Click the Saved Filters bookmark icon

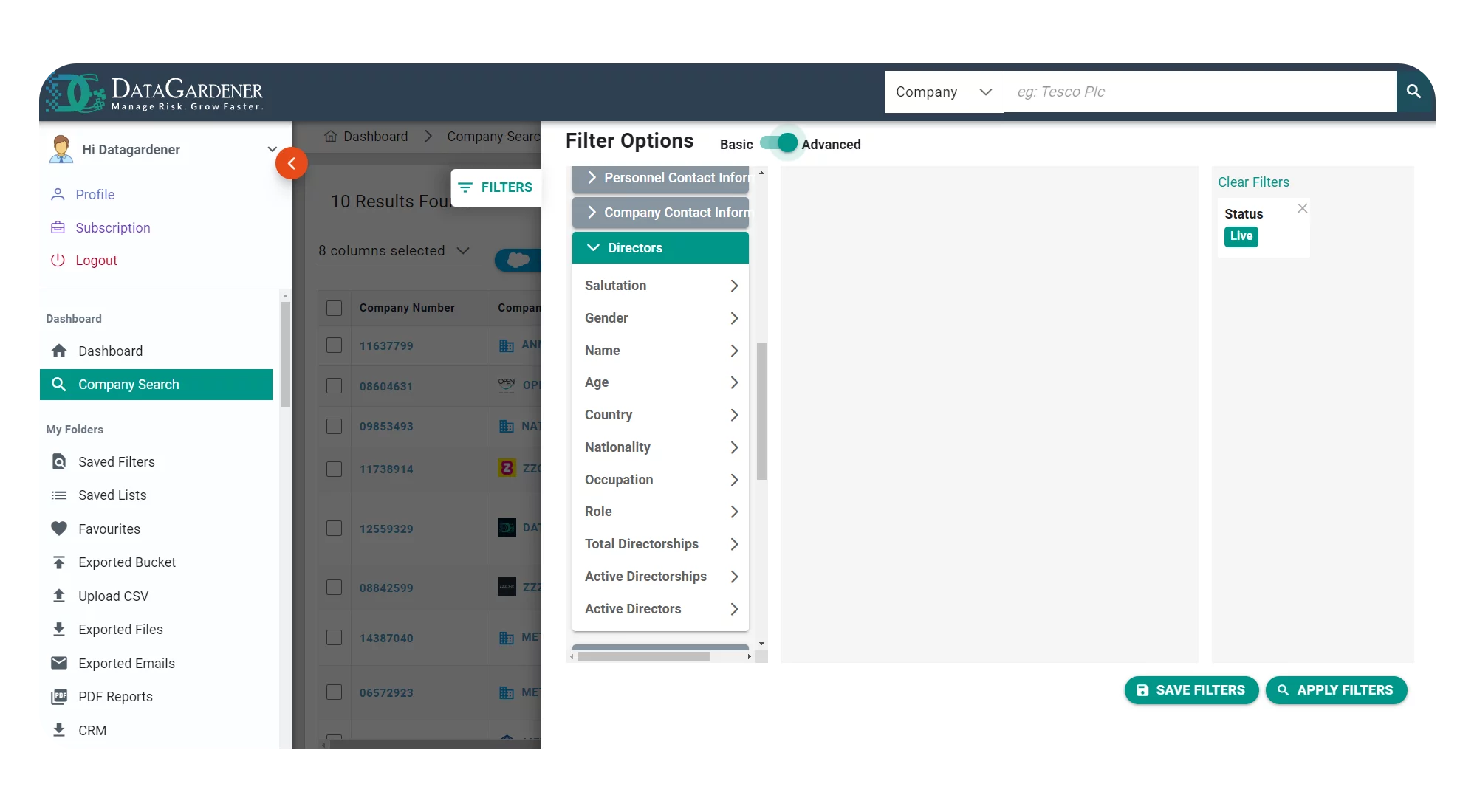[x=58, y=462]
